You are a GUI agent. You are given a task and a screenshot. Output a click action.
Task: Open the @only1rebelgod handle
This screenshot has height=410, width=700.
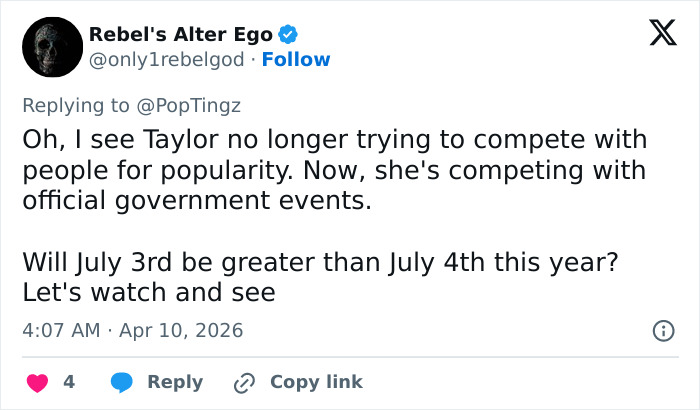click(165, 60)
